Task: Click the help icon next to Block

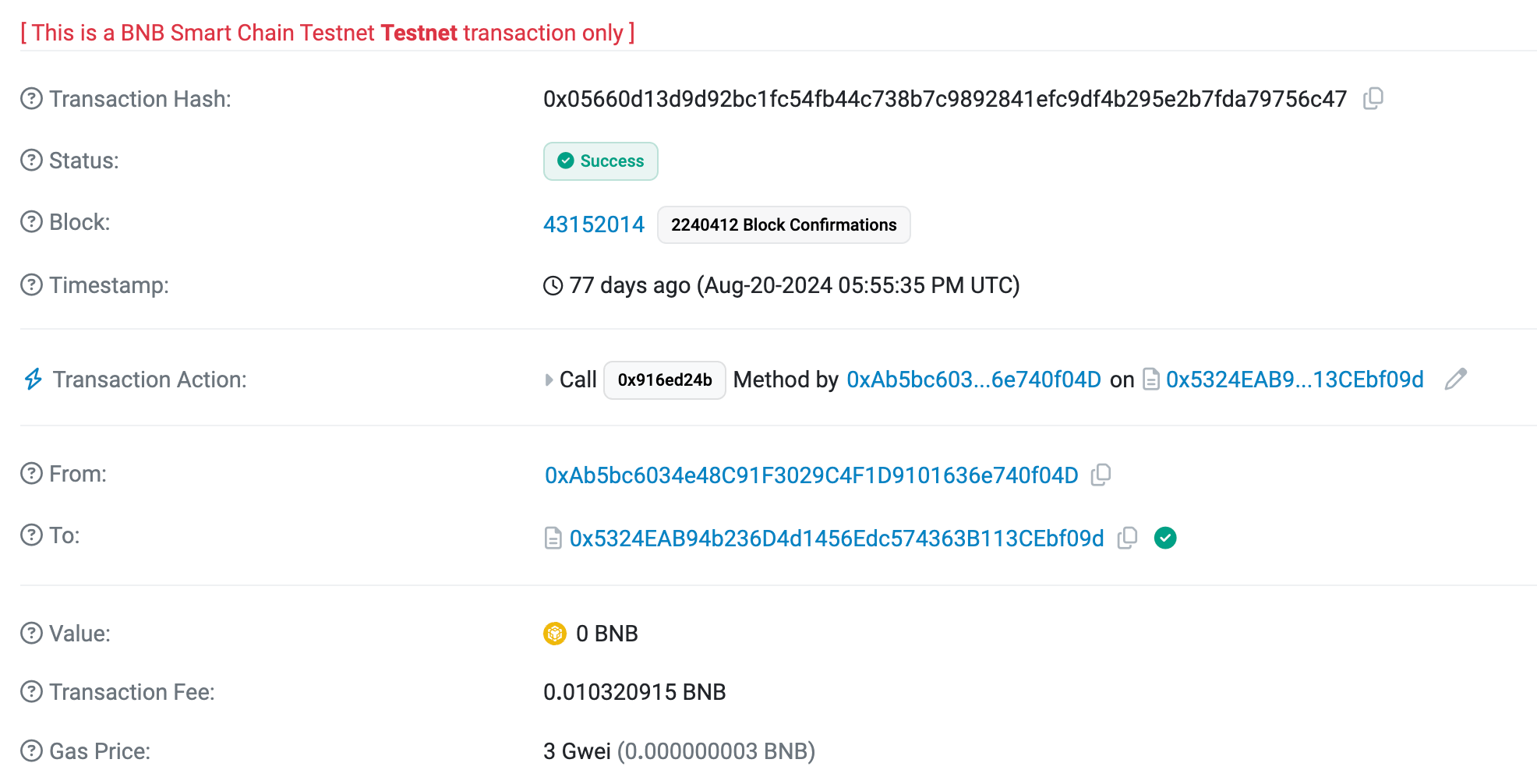Action: [x=31, y=222]
